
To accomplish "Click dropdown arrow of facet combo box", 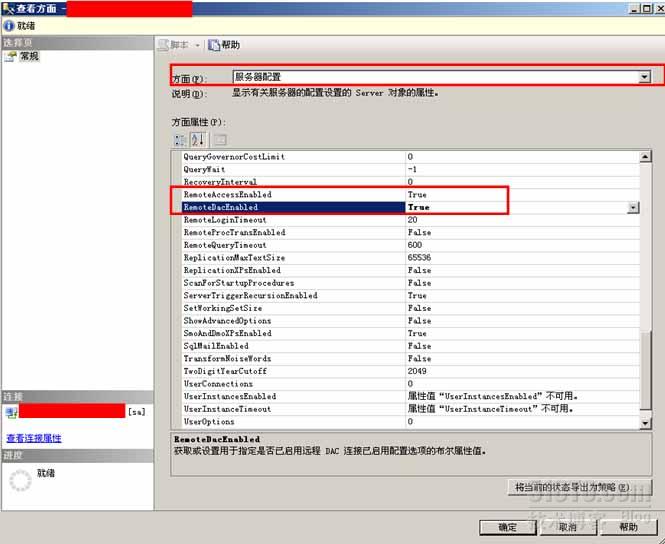I will [x=645, y=77].
